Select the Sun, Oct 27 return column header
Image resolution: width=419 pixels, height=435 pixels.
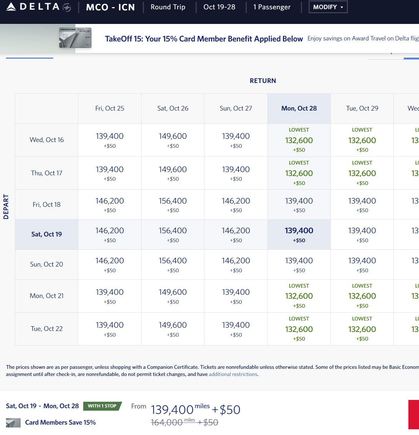(x=236, y=108)
